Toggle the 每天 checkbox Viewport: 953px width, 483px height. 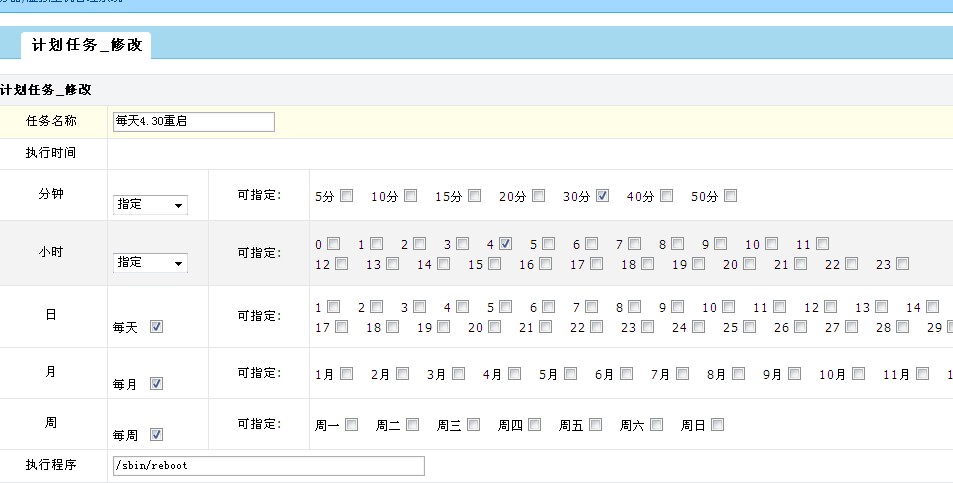(156, 327)
